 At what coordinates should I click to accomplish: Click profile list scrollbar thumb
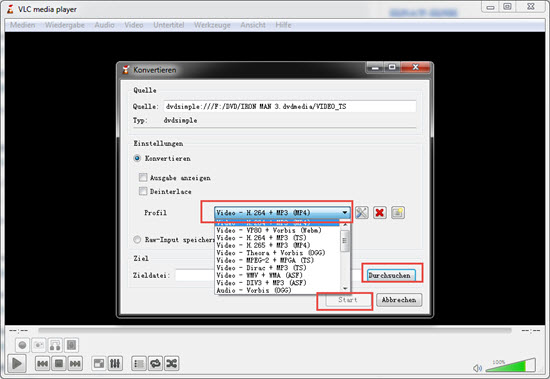(345, 241)
